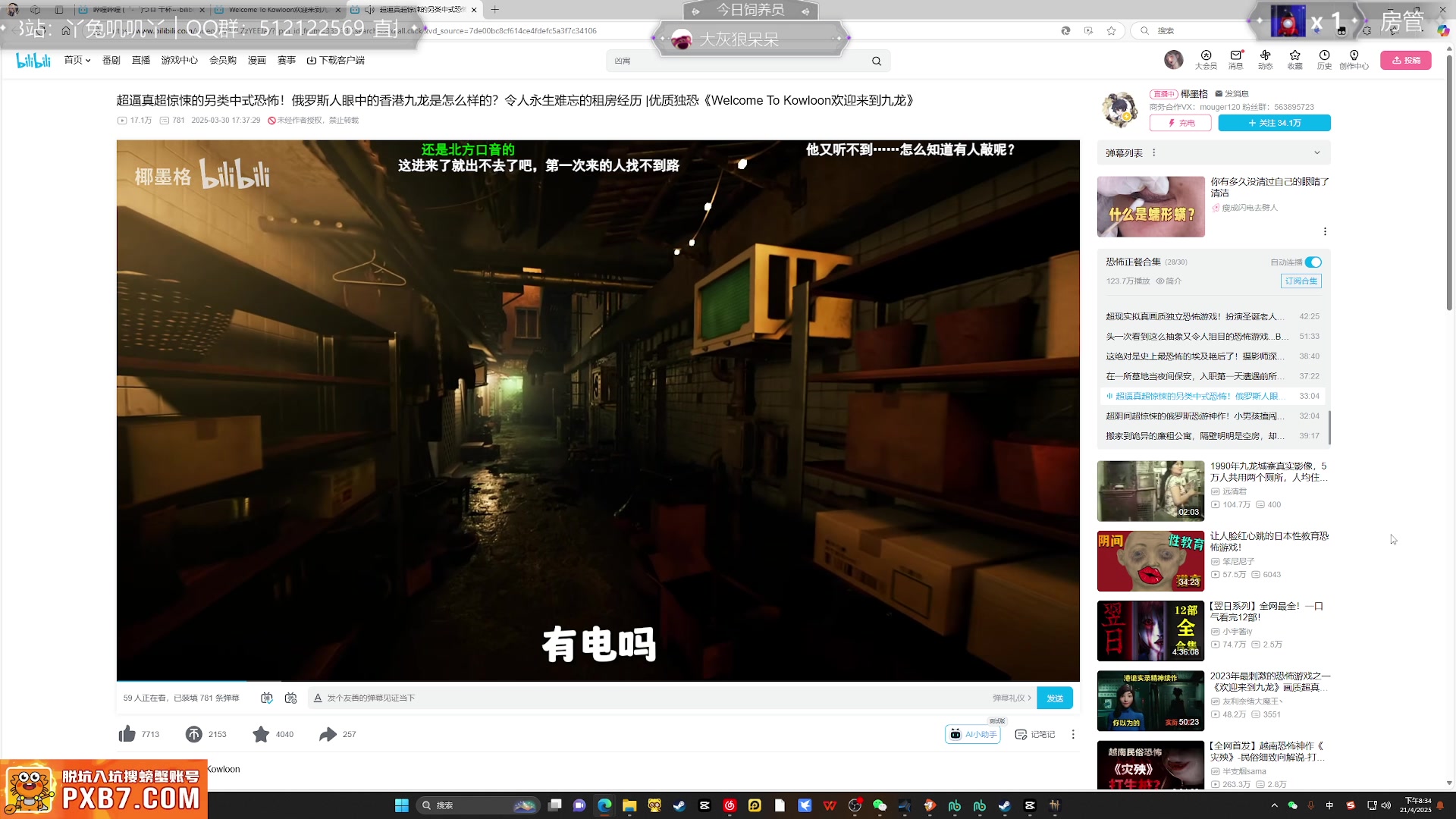Select playlist item with duration 32:04
Screen dimensions: 1456x819
(x=1213, y=416)
